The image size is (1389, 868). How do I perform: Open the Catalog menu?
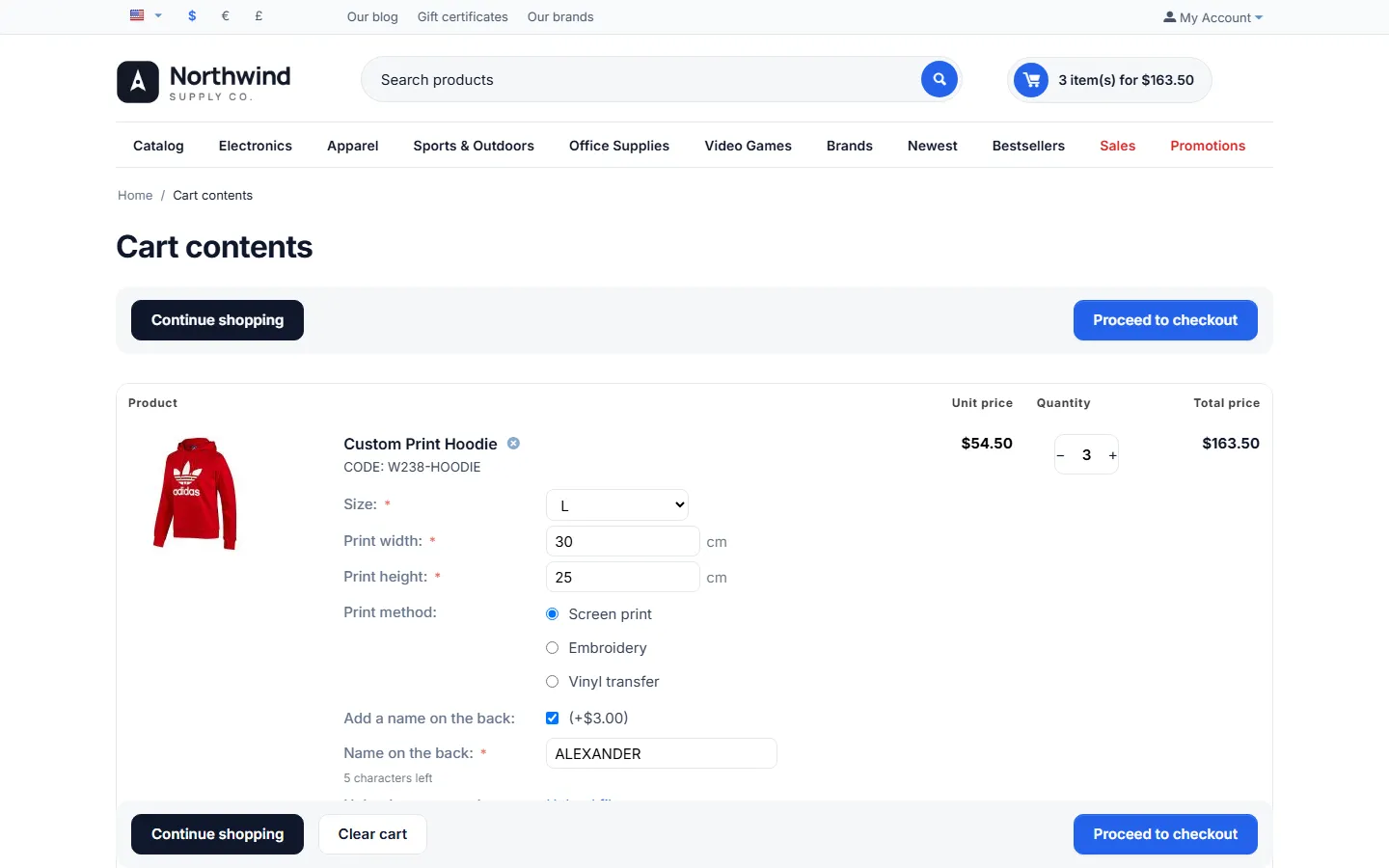click(x=158, y=146)
